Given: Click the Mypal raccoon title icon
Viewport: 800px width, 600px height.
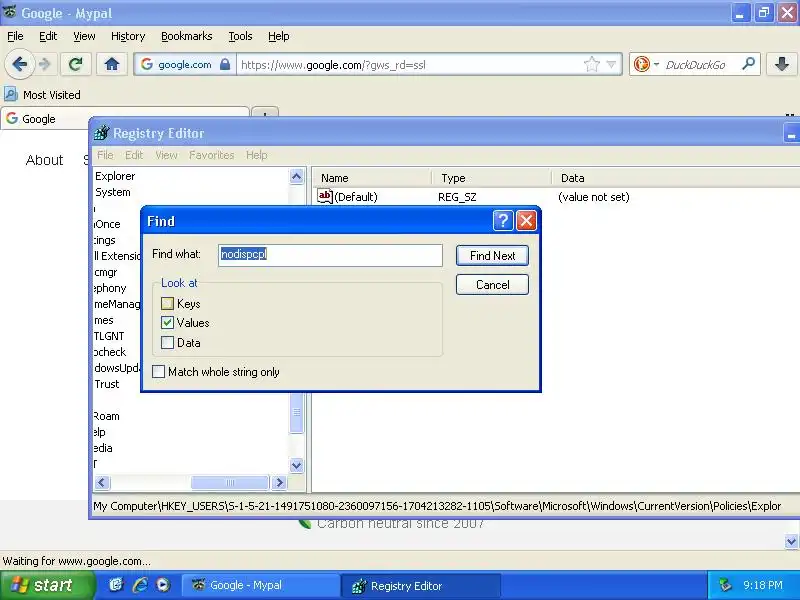Looking at the screenshot, I should pyautogui.click(x=9, y=13).
